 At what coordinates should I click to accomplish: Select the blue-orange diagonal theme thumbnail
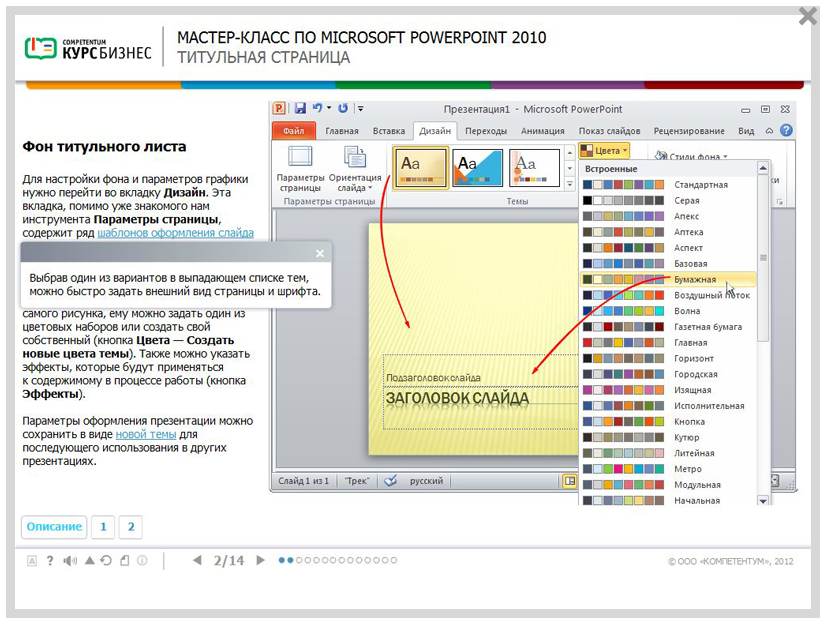click(x=477, y=168)
